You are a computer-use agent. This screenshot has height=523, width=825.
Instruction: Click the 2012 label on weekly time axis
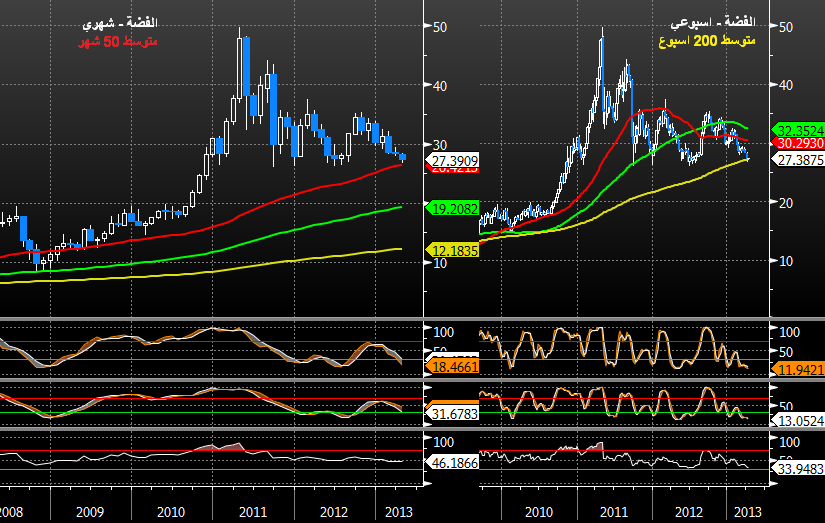tap(689, 512)
